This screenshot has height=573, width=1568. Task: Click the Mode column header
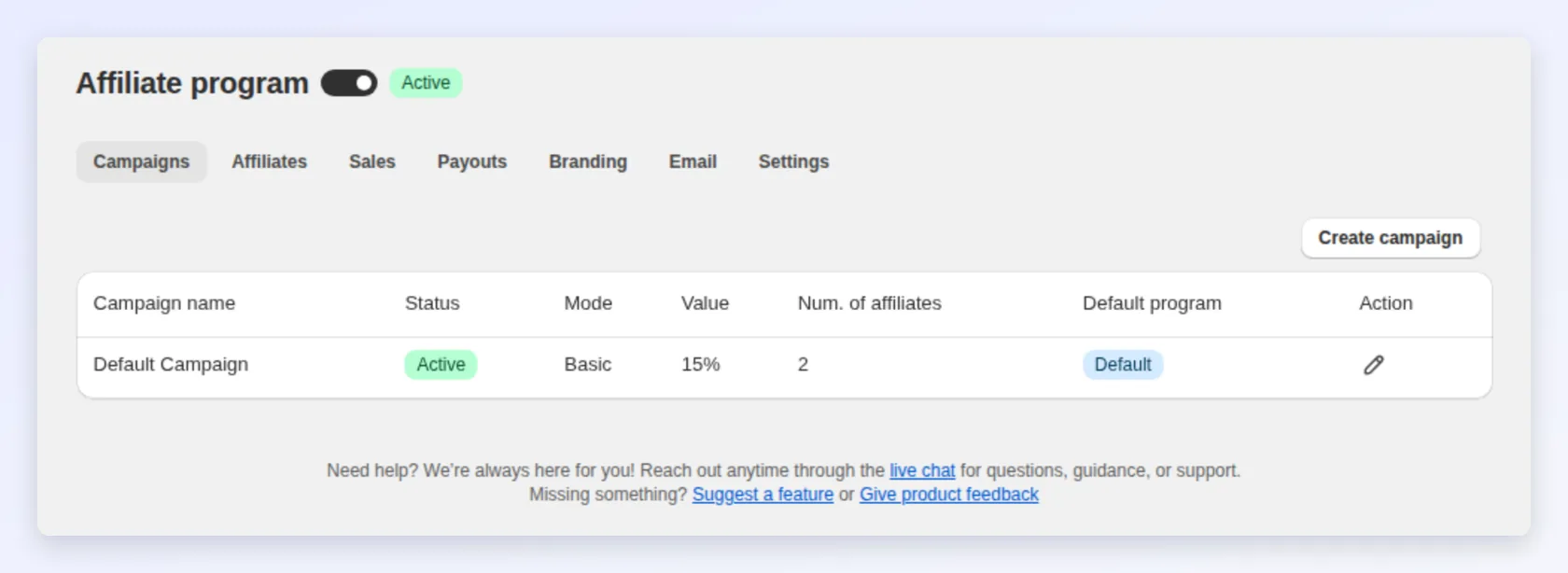[x=588, y=303]
